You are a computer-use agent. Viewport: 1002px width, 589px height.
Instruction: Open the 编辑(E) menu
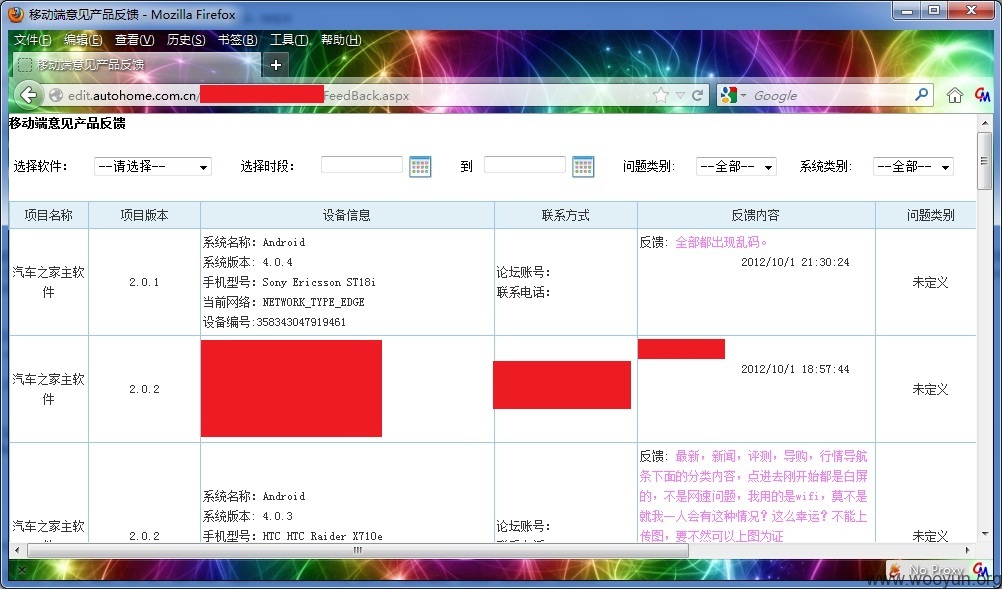coord(83,40)
